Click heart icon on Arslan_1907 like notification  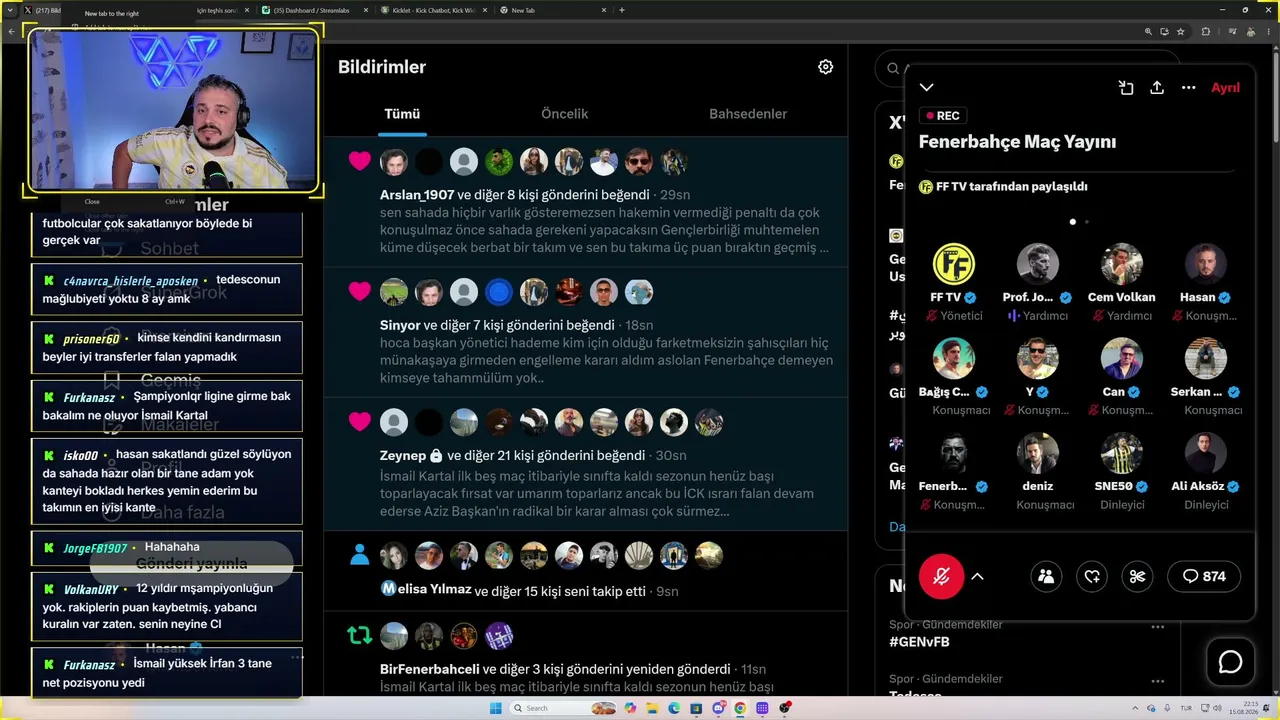359,162
